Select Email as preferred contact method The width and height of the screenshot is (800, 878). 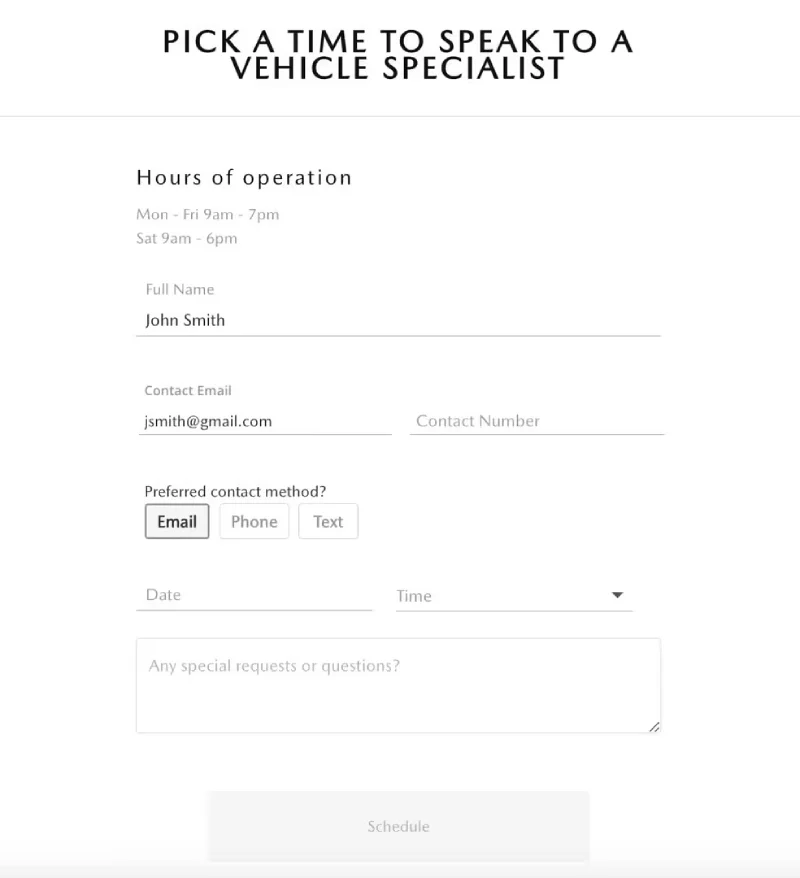click(x=176, y=521)
